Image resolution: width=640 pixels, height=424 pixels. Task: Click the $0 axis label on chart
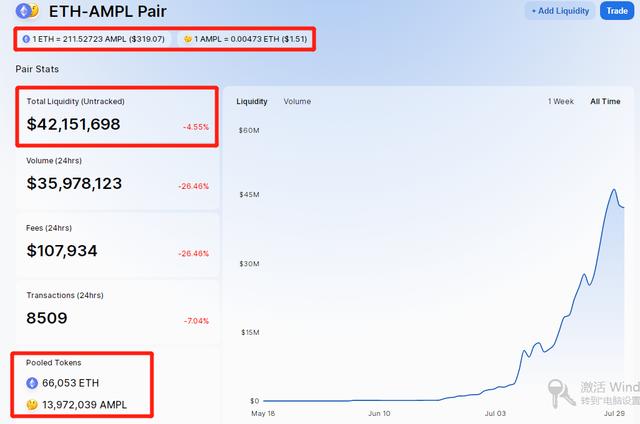[x=255, y=401]
